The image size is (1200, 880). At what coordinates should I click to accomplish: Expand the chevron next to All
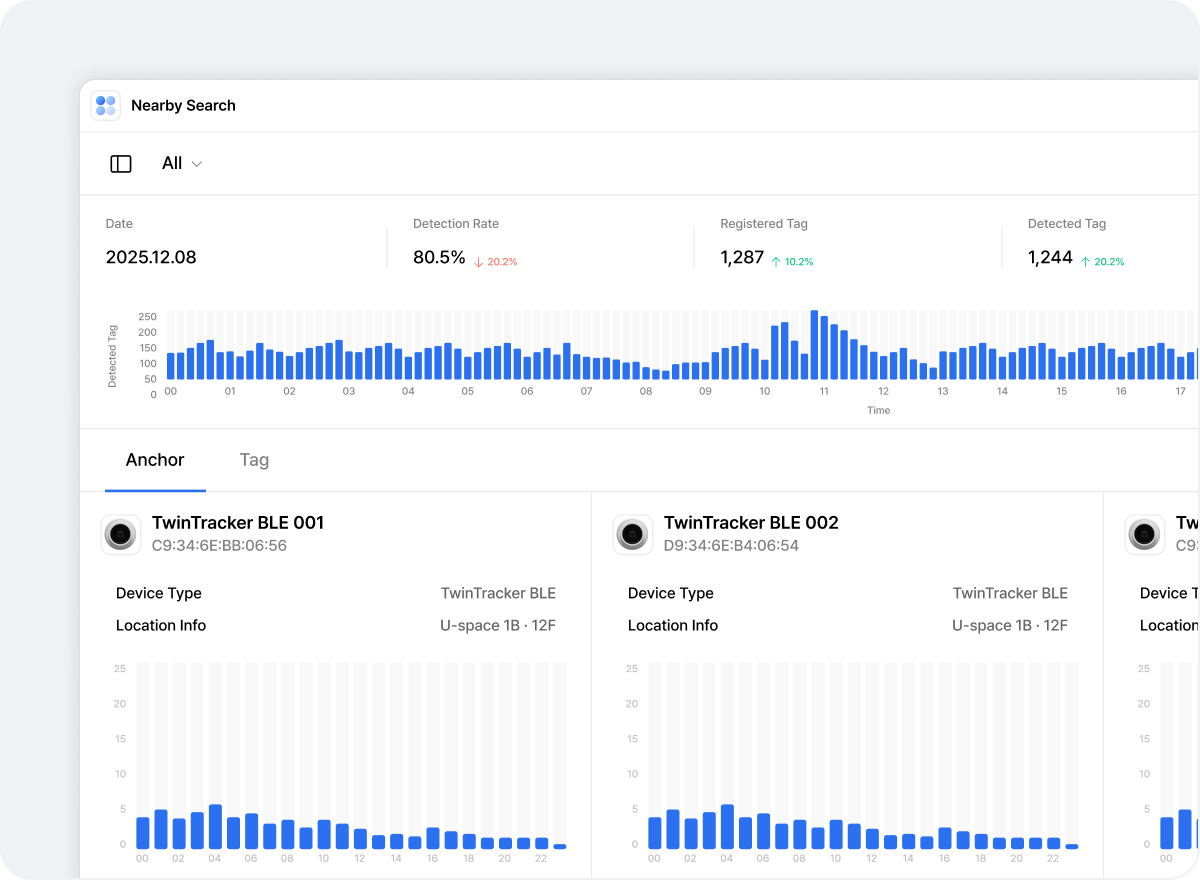197,164
